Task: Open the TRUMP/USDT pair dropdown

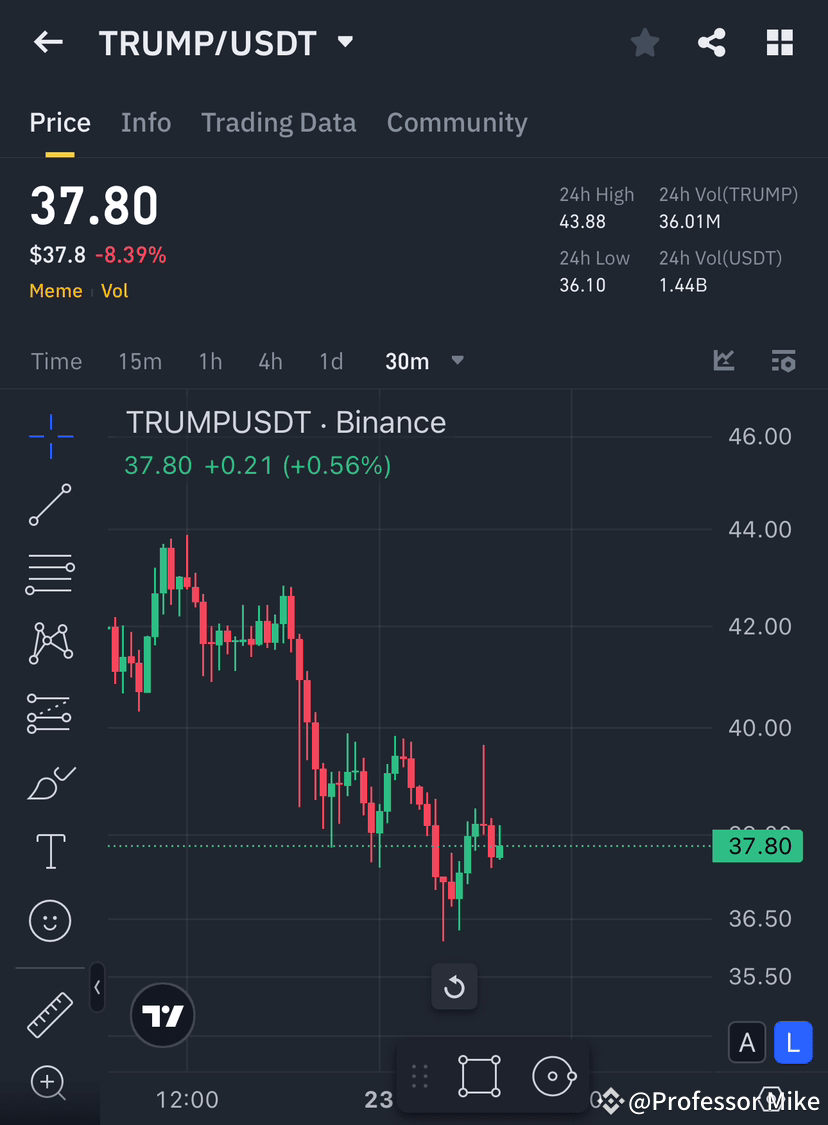Action: (345, 42)
